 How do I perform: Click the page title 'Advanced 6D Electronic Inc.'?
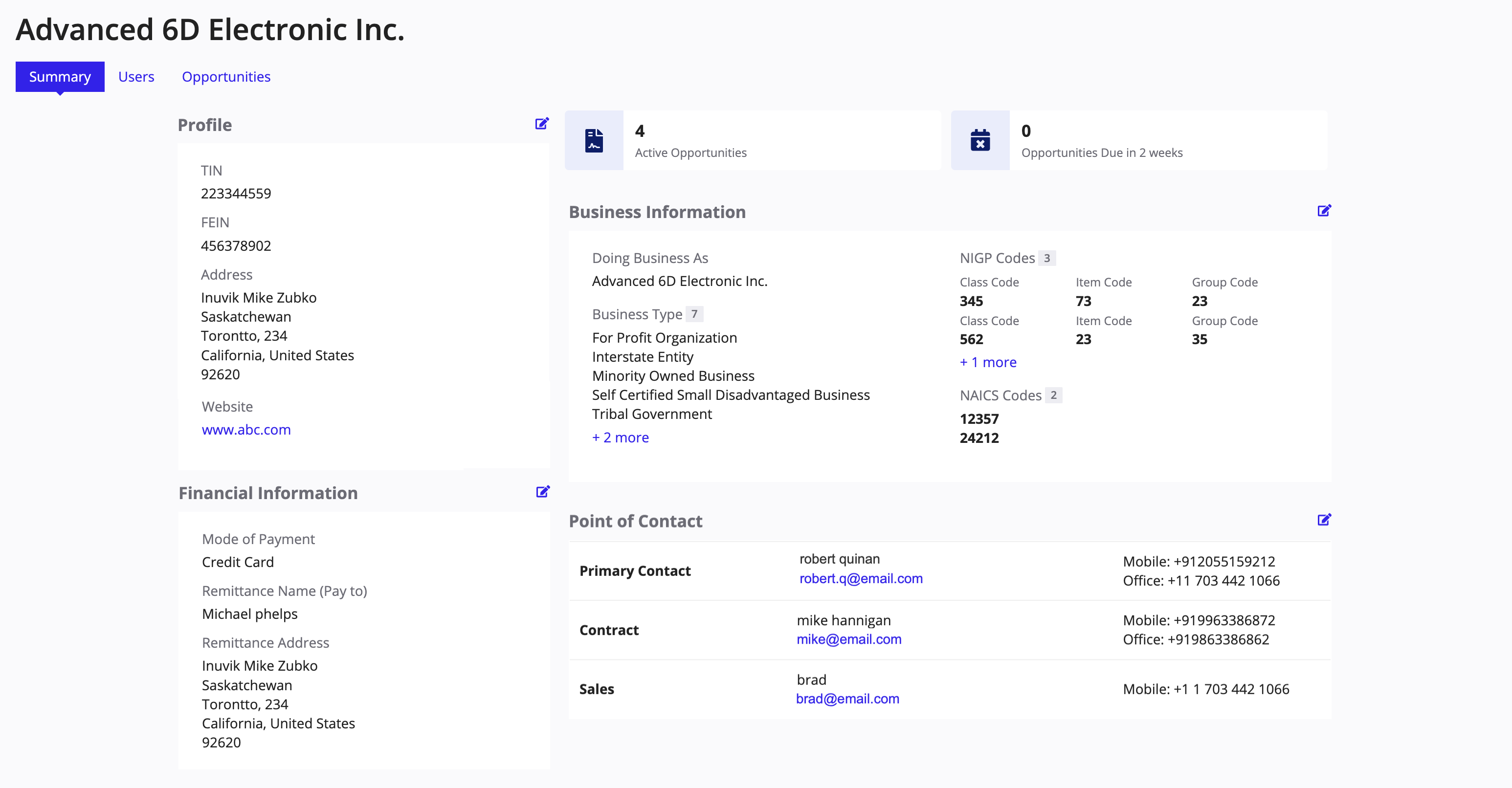pos(210,29)
